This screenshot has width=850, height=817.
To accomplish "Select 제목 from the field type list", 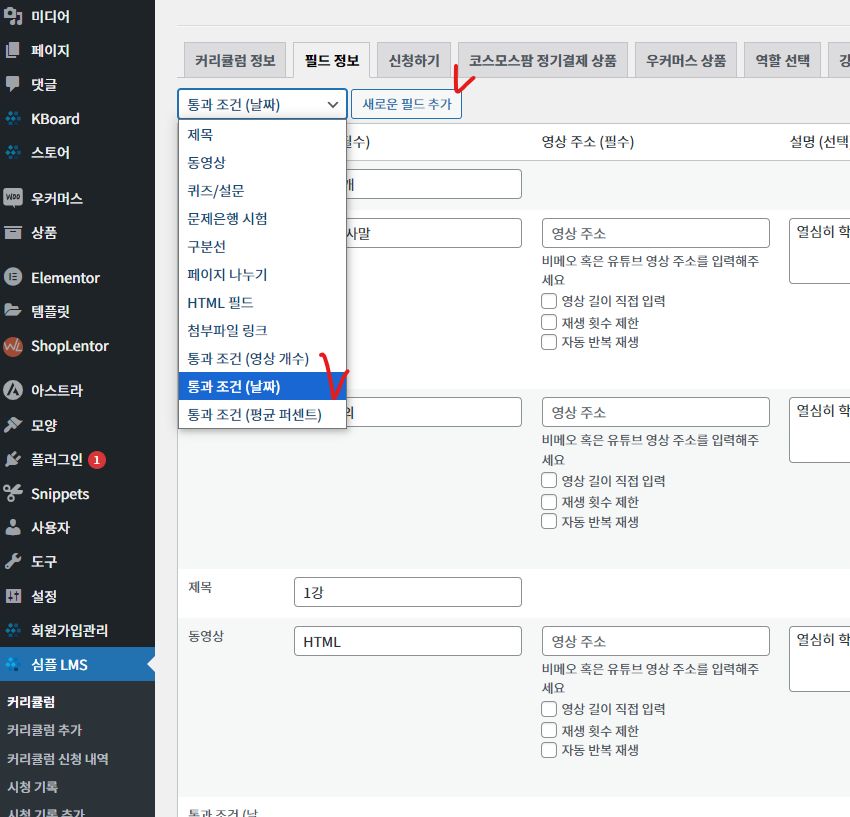I will coord(262,134).
